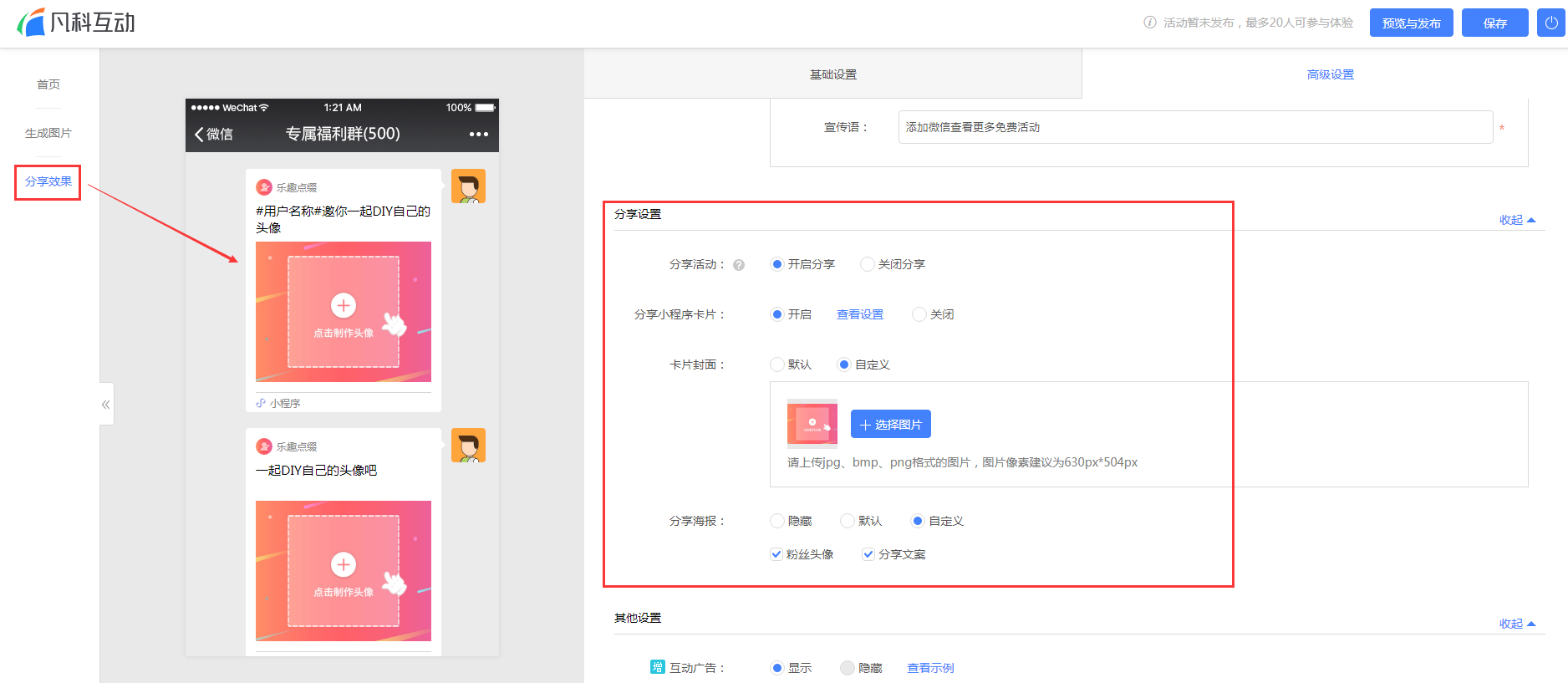
Task: Tap the back chevron 微信 in phone preview
Action: tap(214, 134)
